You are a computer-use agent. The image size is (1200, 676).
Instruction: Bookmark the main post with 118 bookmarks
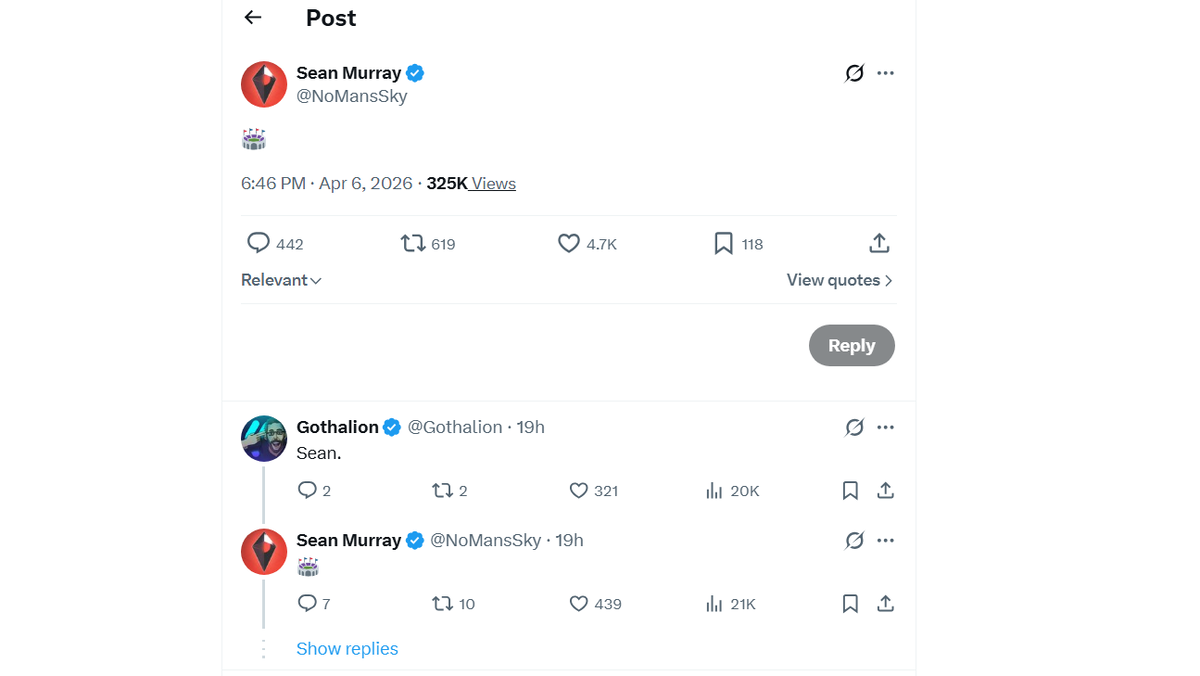[724, 243]
